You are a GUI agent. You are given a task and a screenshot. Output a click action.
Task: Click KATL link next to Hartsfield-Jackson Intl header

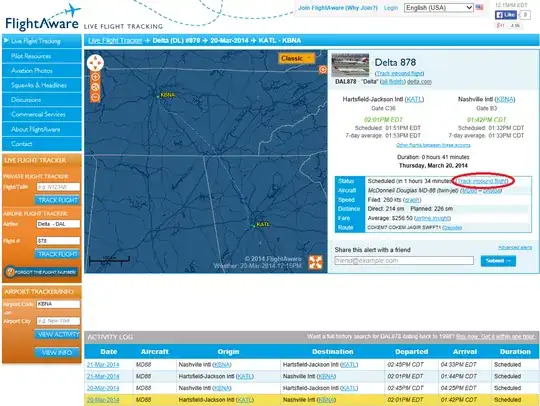[414, 99]
